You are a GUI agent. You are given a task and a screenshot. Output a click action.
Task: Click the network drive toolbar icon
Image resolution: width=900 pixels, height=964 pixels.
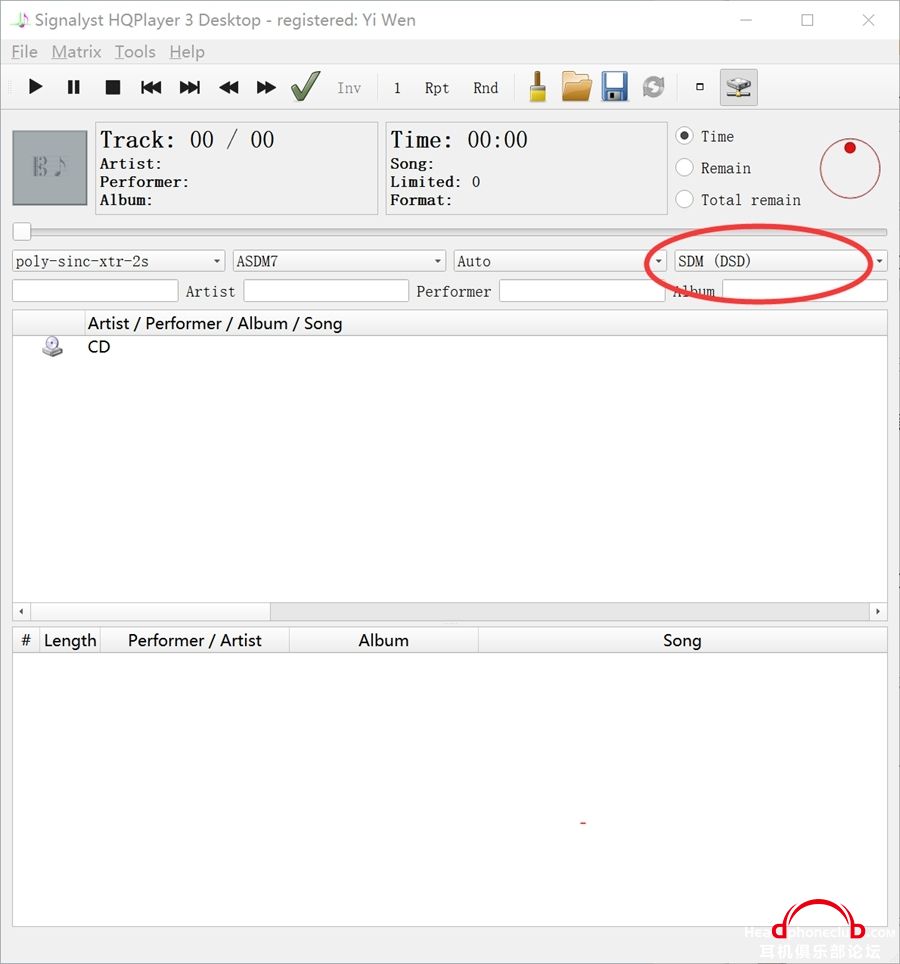click(738, 87)
